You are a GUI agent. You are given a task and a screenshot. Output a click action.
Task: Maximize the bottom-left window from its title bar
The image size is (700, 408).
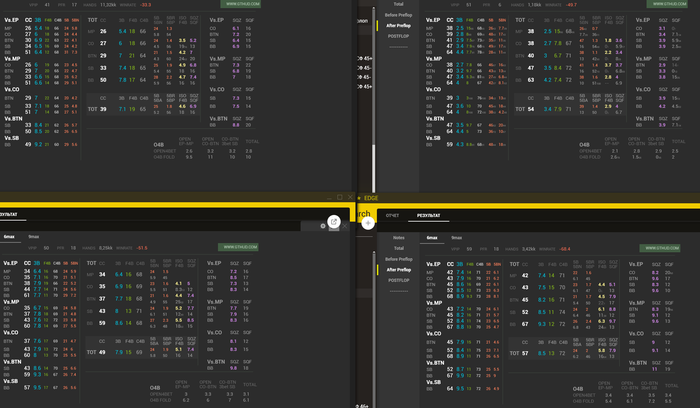(340, 197)
